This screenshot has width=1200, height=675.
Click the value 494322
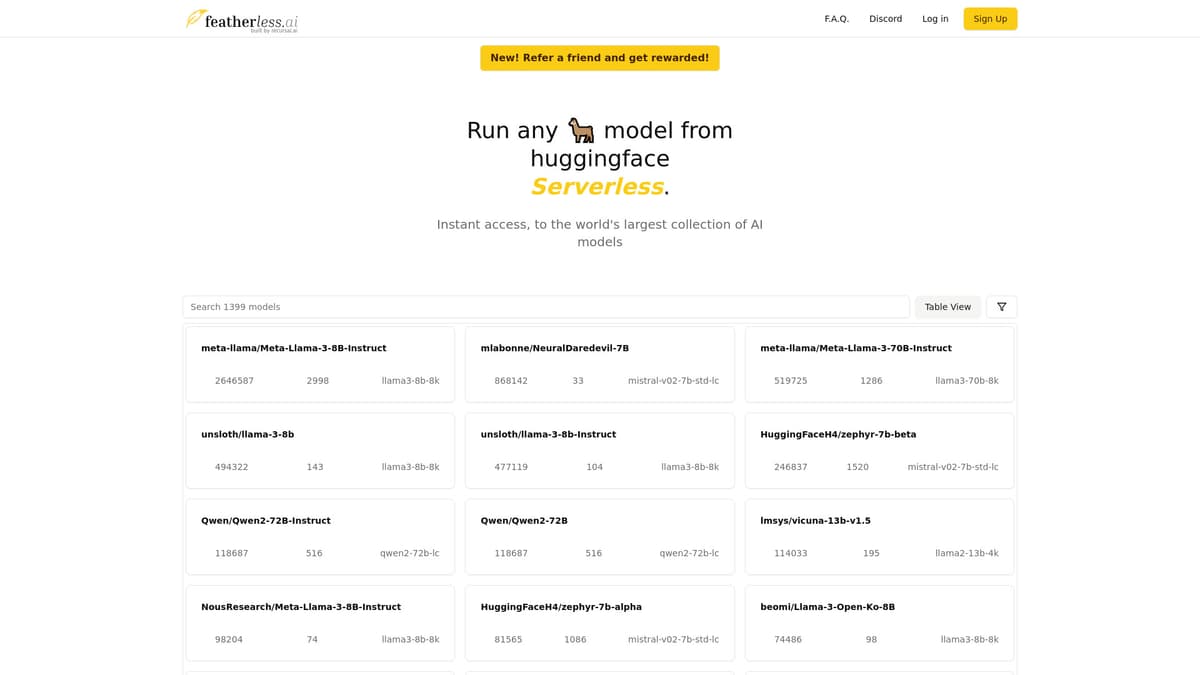click(x=231, y=467)
